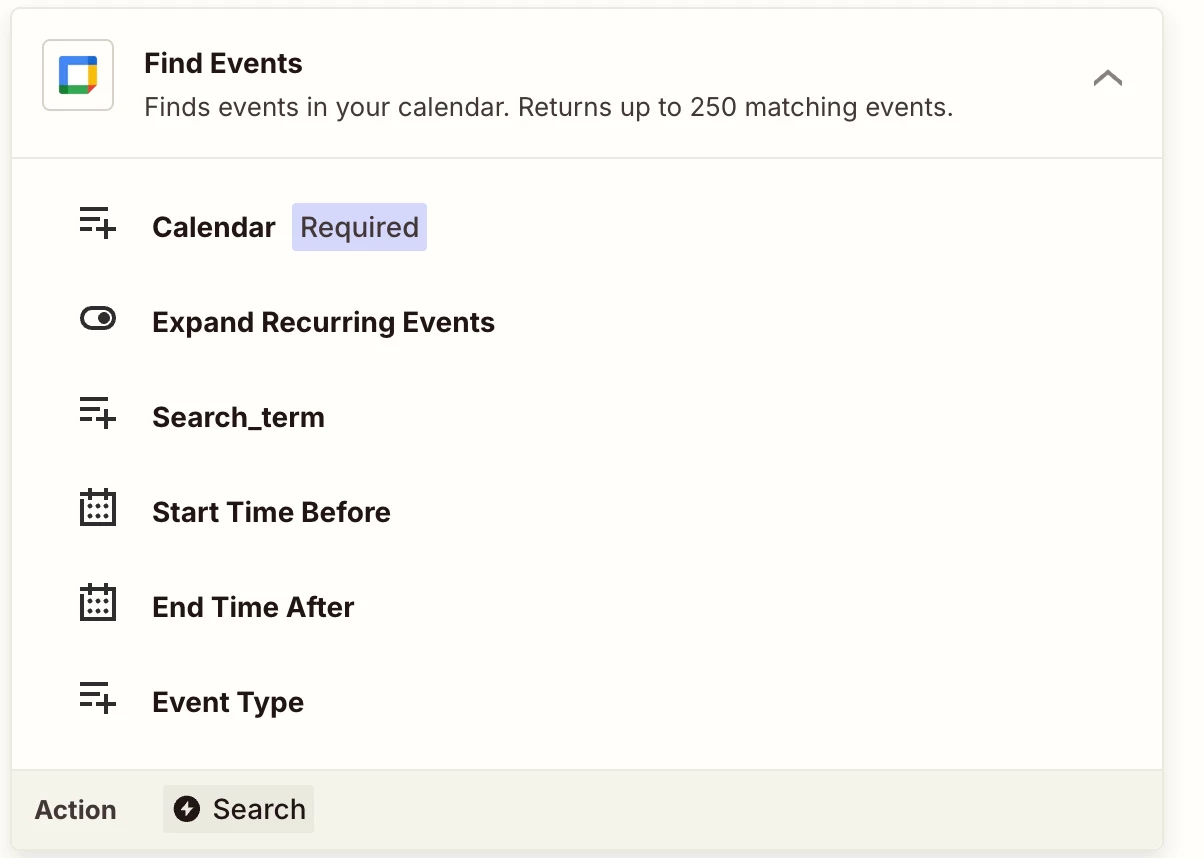
Task: Click the lightning bolt Search icon
Action: point(186,809)
